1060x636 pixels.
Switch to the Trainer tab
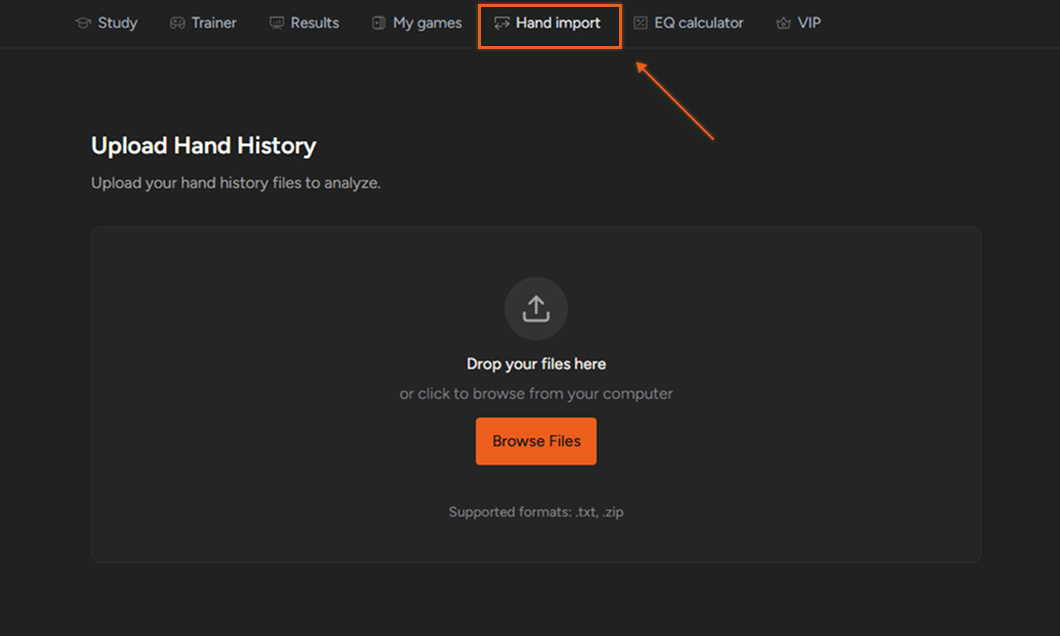coord(203,23)
